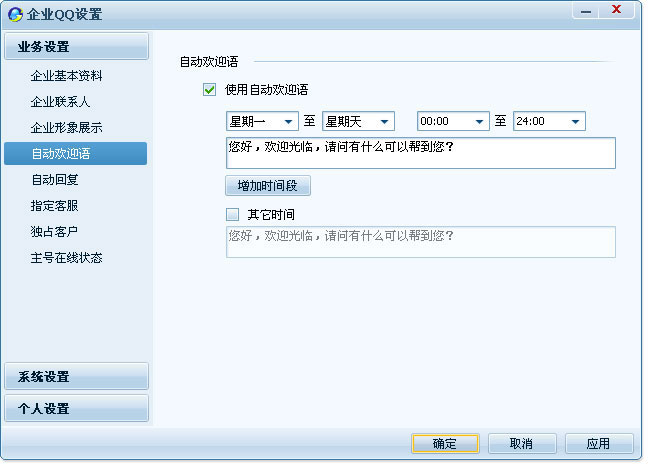This screenshot has width=648, height=467.
Task: Enable the 其它时间 checkbox
Action: coord(233,214)
